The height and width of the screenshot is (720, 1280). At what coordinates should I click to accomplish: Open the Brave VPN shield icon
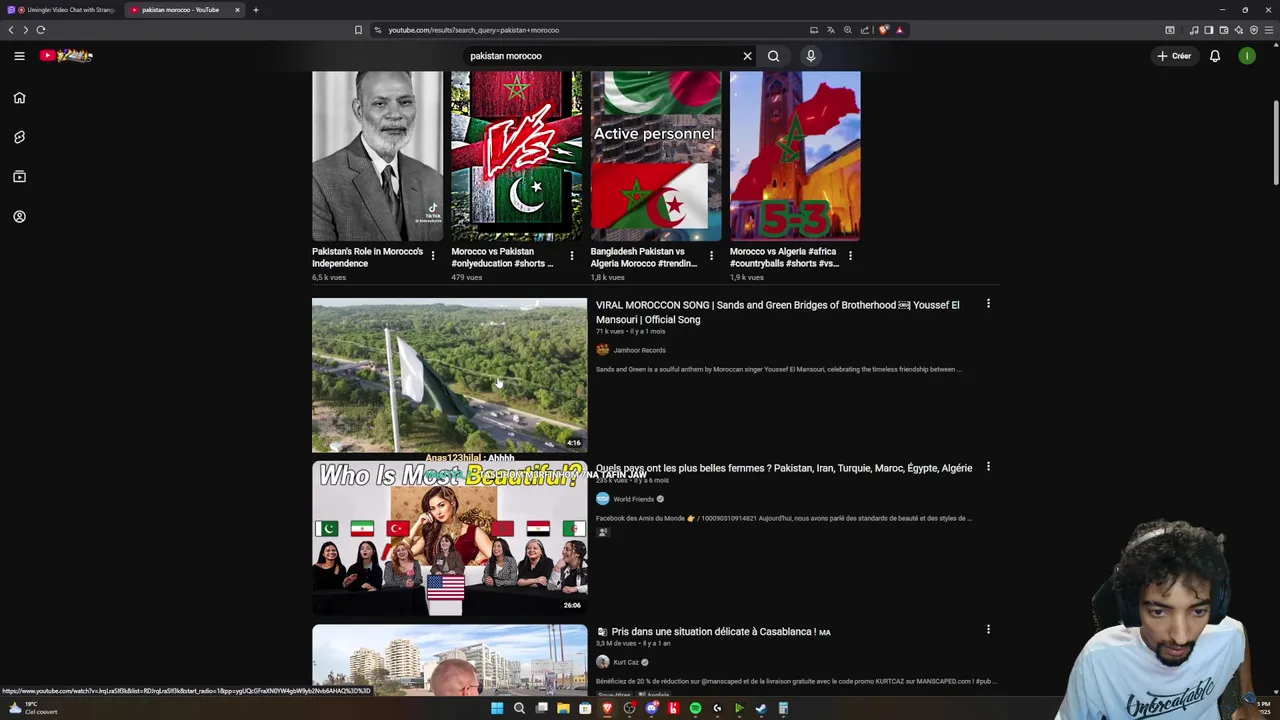(1253, 30)
